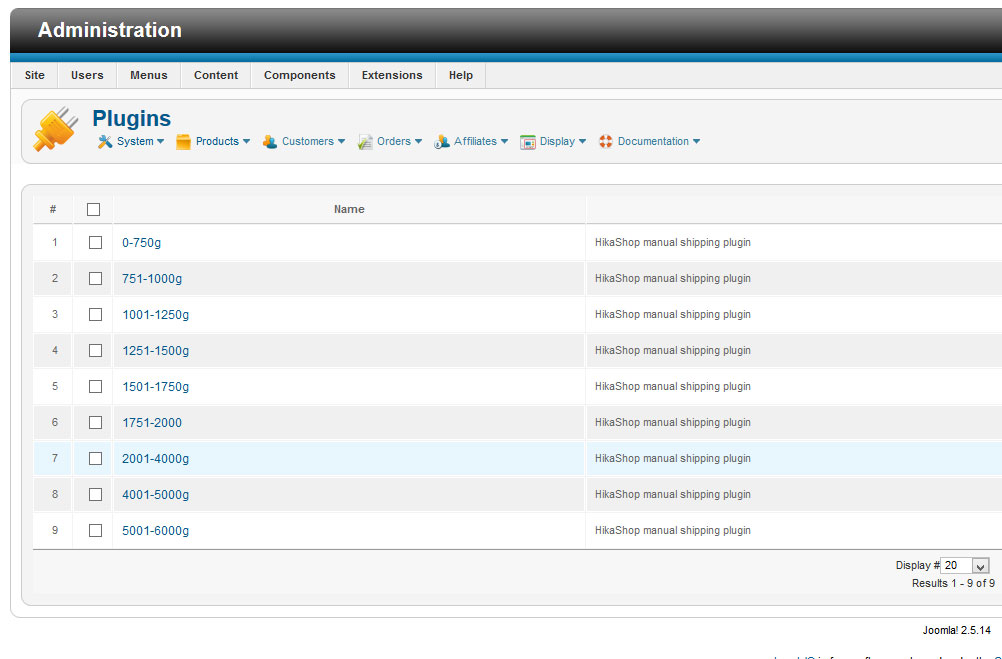The height and width of the screenshot is (659, 1002).
Task: Open the 1251-1500g shipping method link
Action: point(155,350)
